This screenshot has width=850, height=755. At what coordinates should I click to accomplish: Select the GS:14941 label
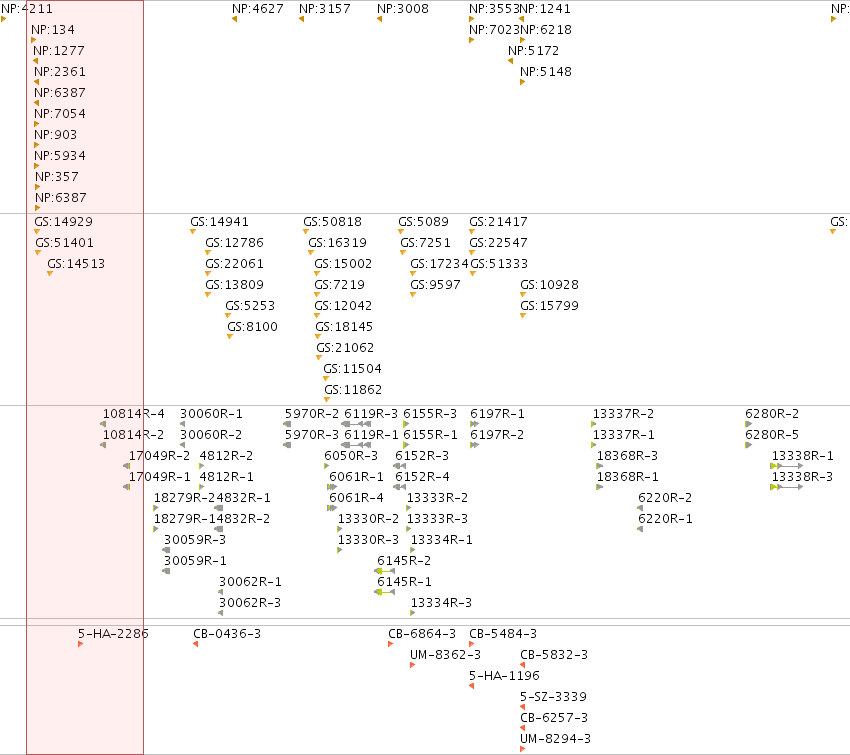coord(220,222)
